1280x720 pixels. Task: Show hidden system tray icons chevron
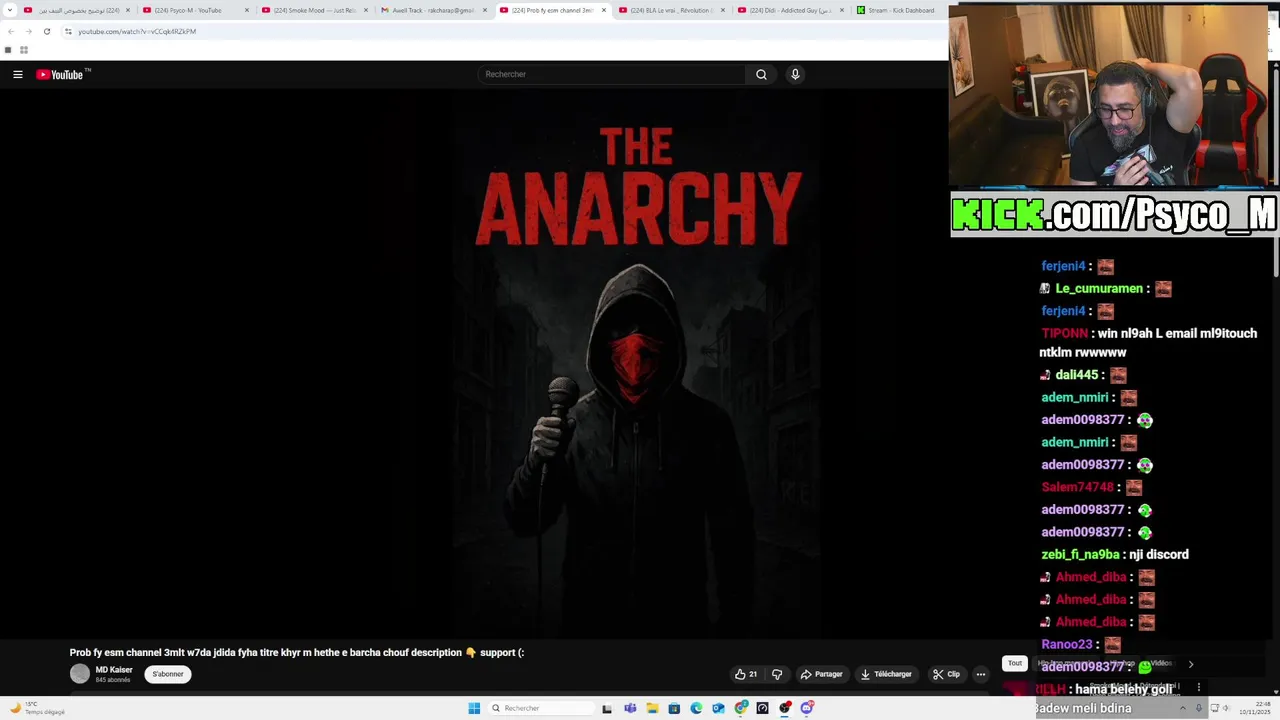pyautogui.click(x=1183, y=708)
